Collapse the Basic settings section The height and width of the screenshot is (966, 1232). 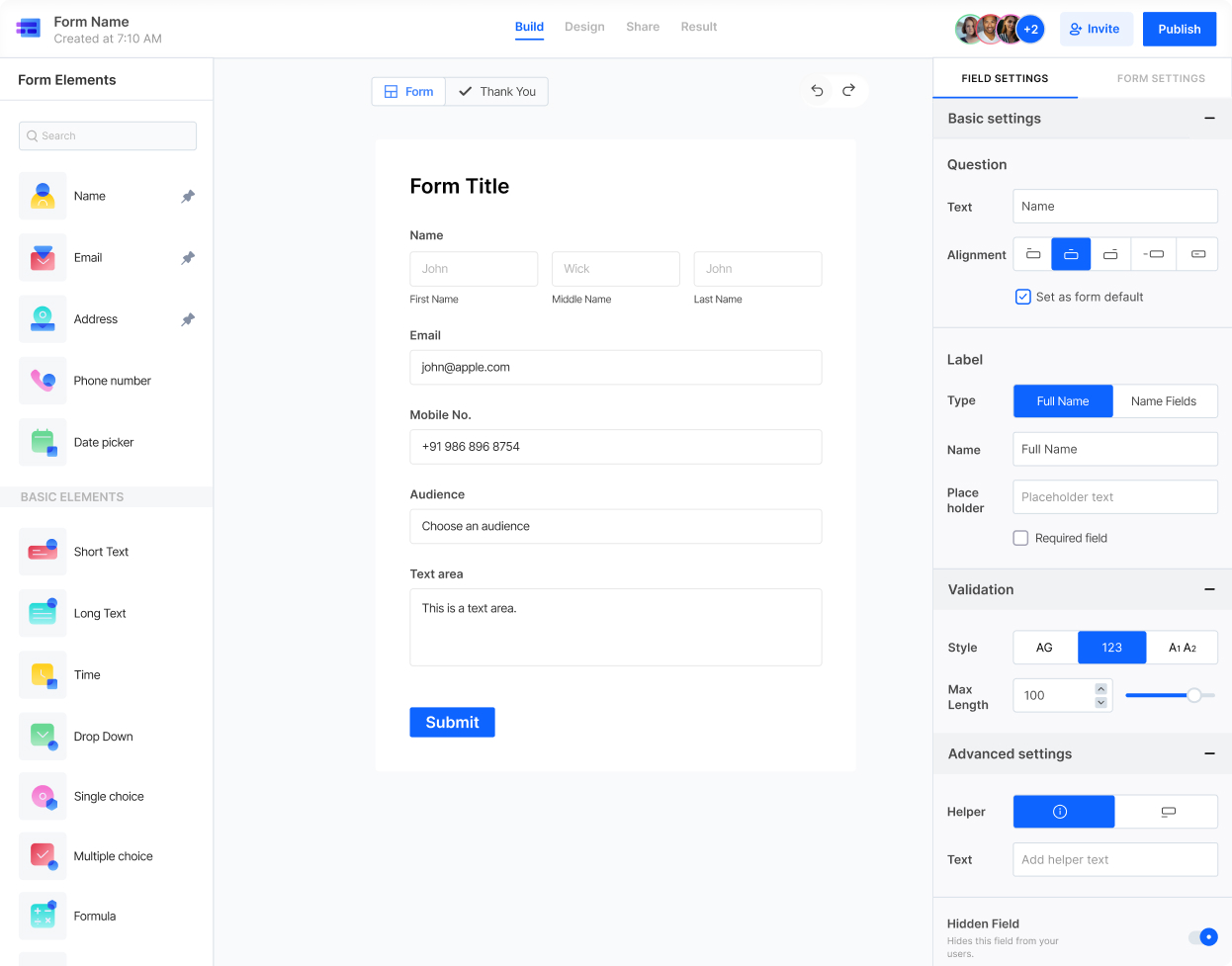tap(1208, 119)
